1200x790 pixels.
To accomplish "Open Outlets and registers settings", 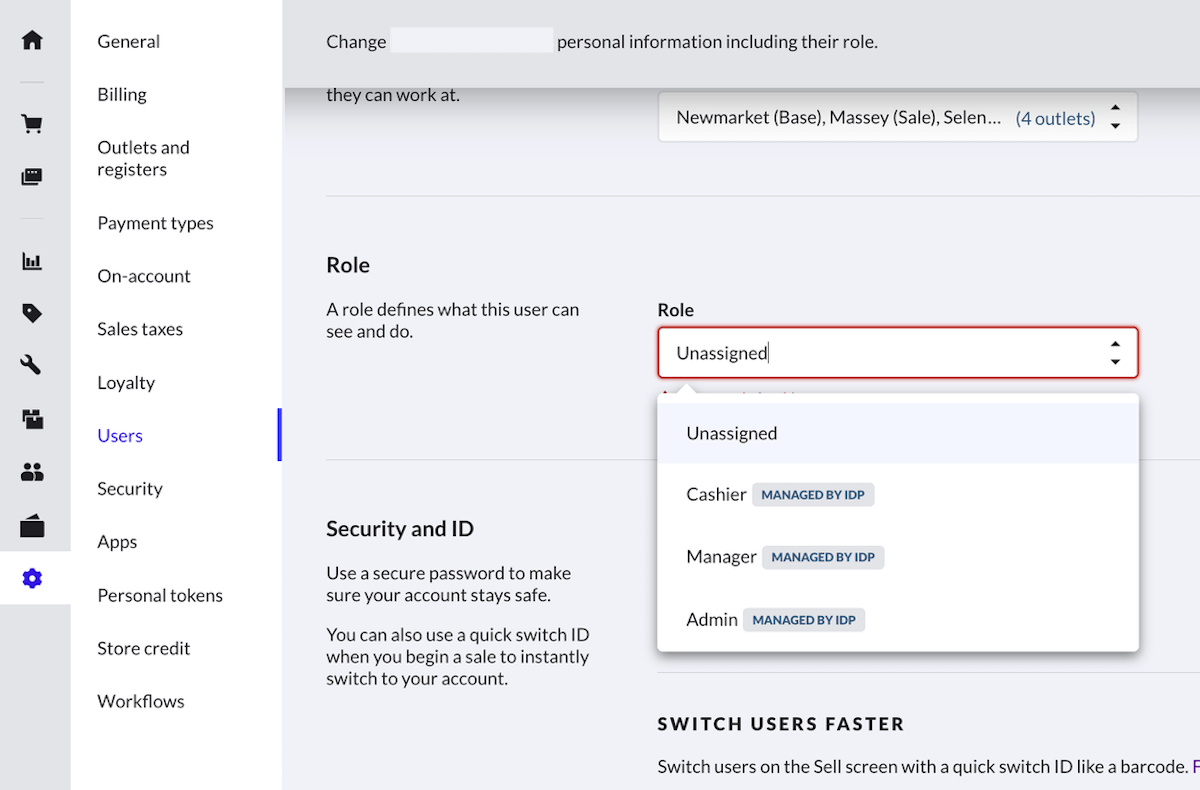I will [x=143, y=159].
